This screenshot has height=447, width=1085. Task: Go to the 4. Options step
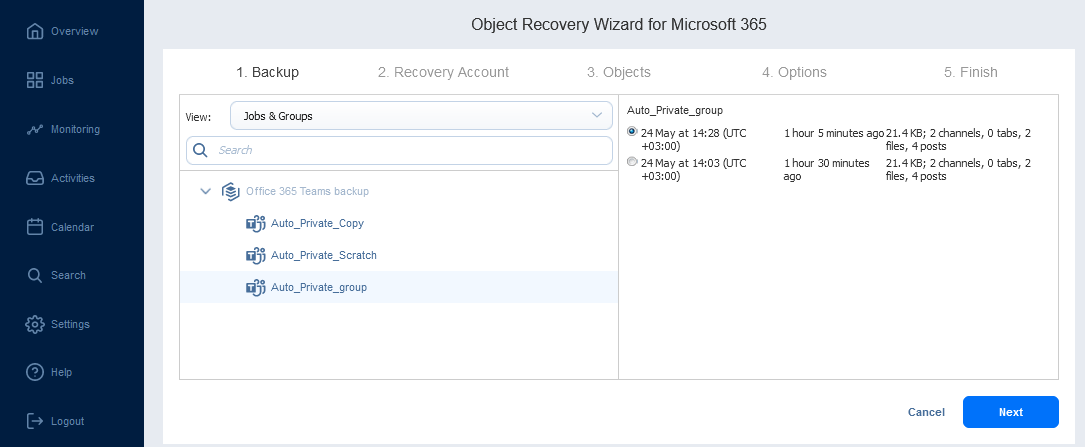(794, 72)
